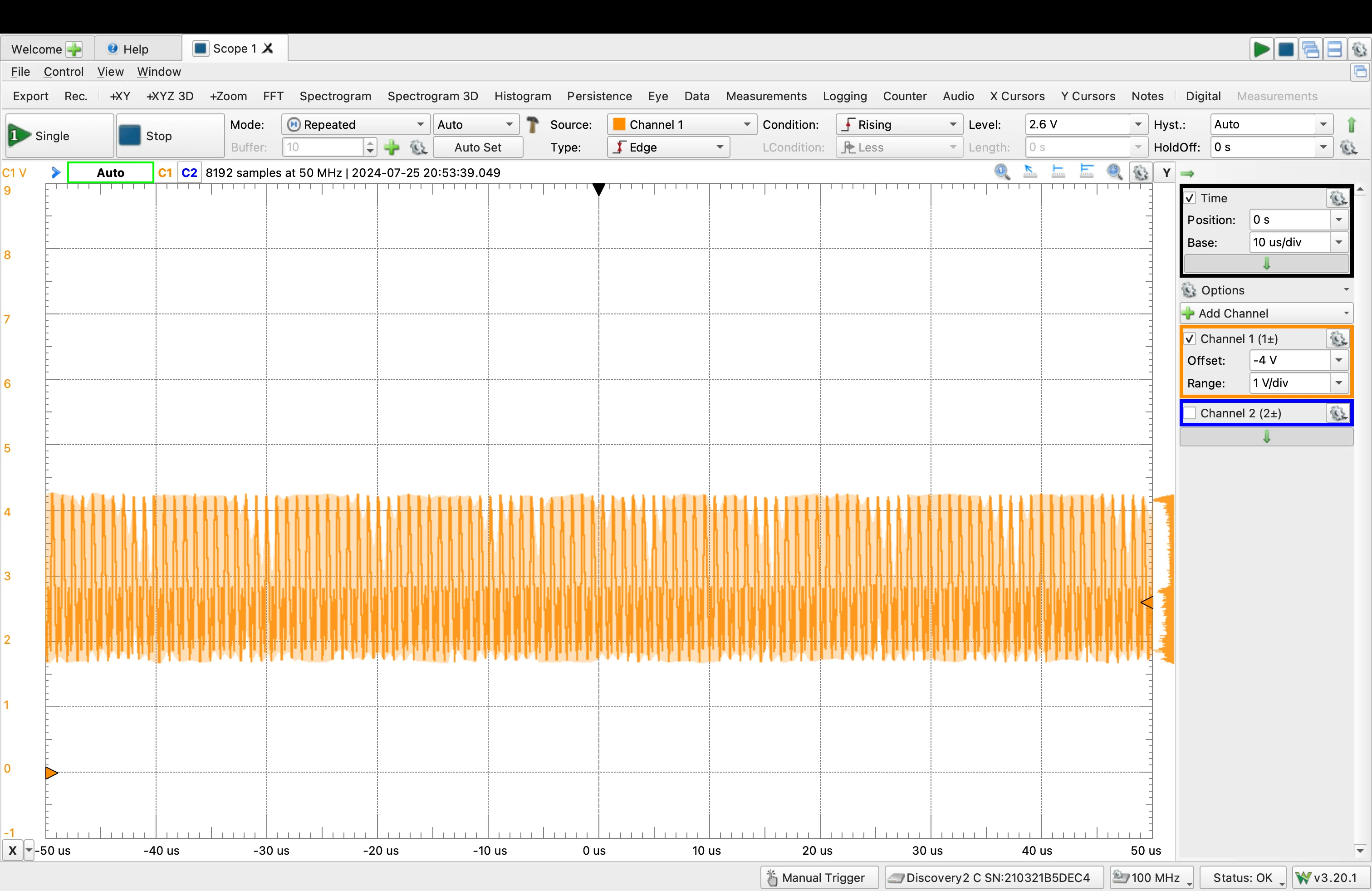Click the green plus add-buffer icon
The image size is (1372, 891).
(392, 147)
